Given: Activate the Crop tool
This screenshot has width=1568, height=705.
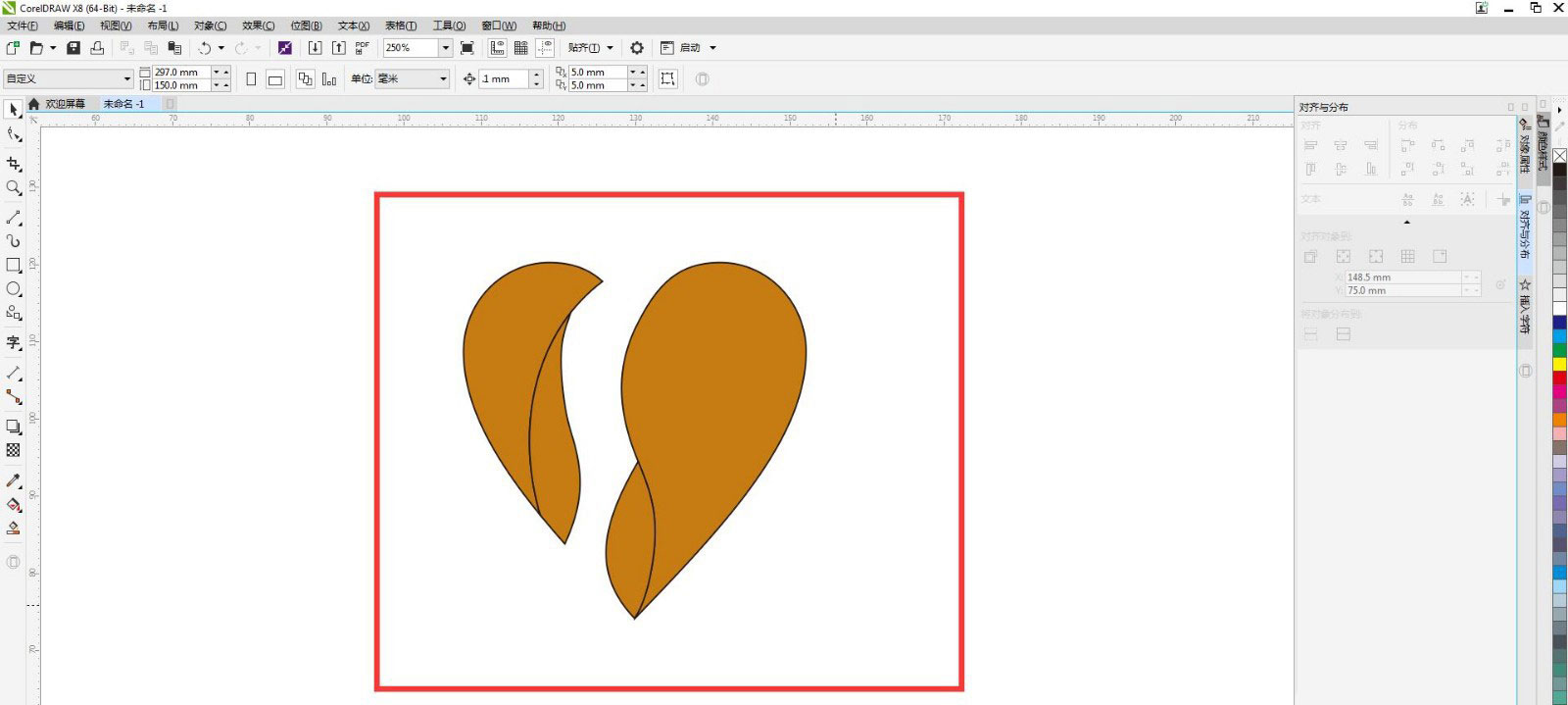Looking at the screenshot, I should (14, 165).
